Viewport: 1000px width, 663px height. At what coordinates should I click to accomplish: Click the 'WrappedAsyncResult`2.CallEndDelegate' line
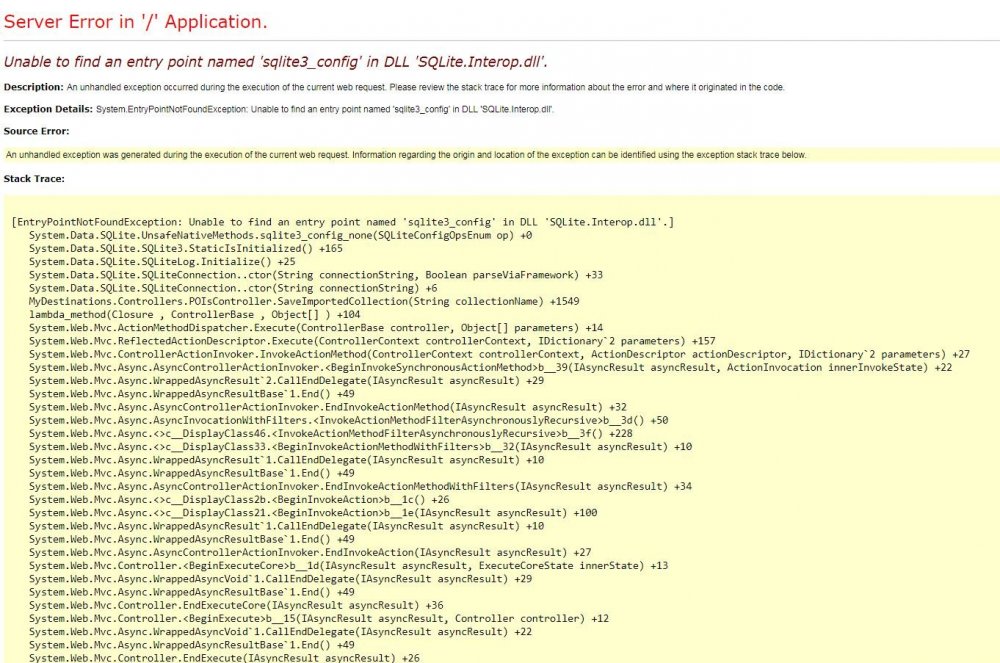(x=286, y=381)
